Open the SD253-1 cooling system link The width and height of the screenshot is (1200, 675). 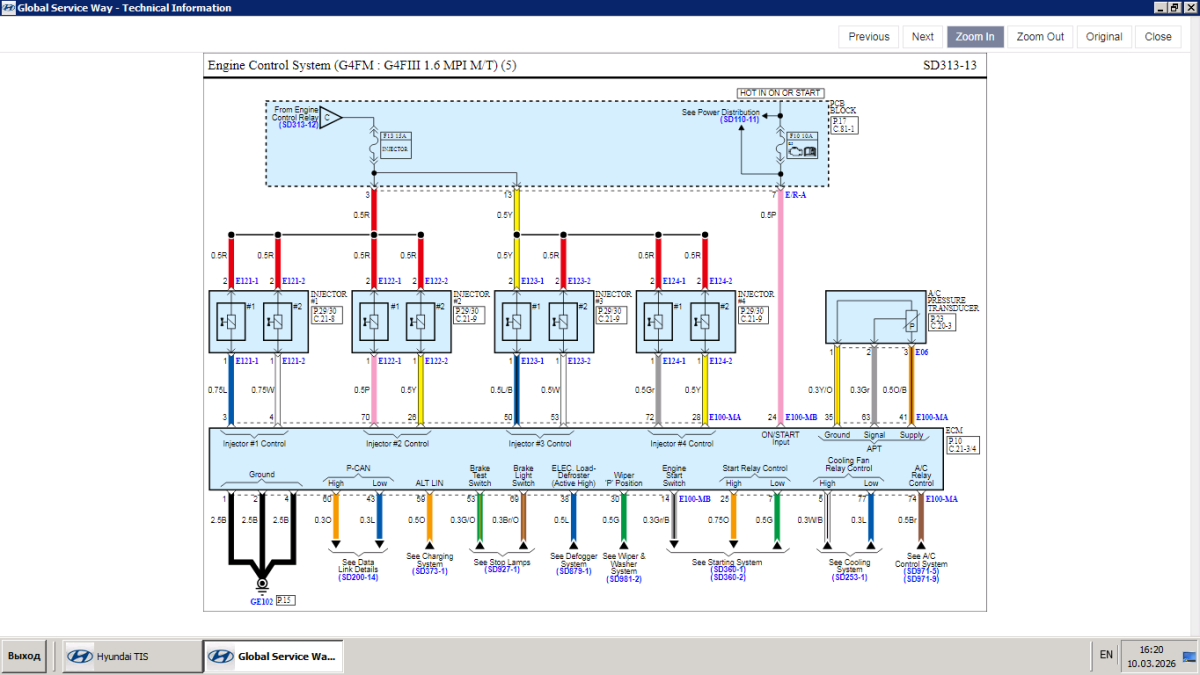click(x=849, y=578)
